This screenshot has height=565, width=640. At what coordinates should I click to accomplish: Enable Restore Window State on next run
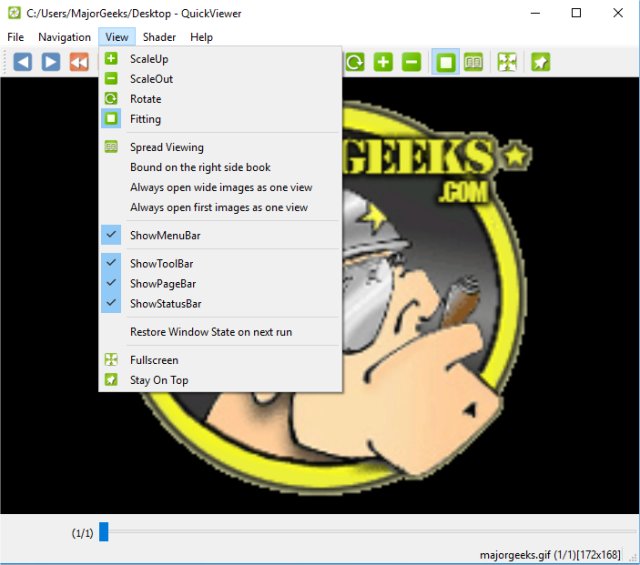220,331
